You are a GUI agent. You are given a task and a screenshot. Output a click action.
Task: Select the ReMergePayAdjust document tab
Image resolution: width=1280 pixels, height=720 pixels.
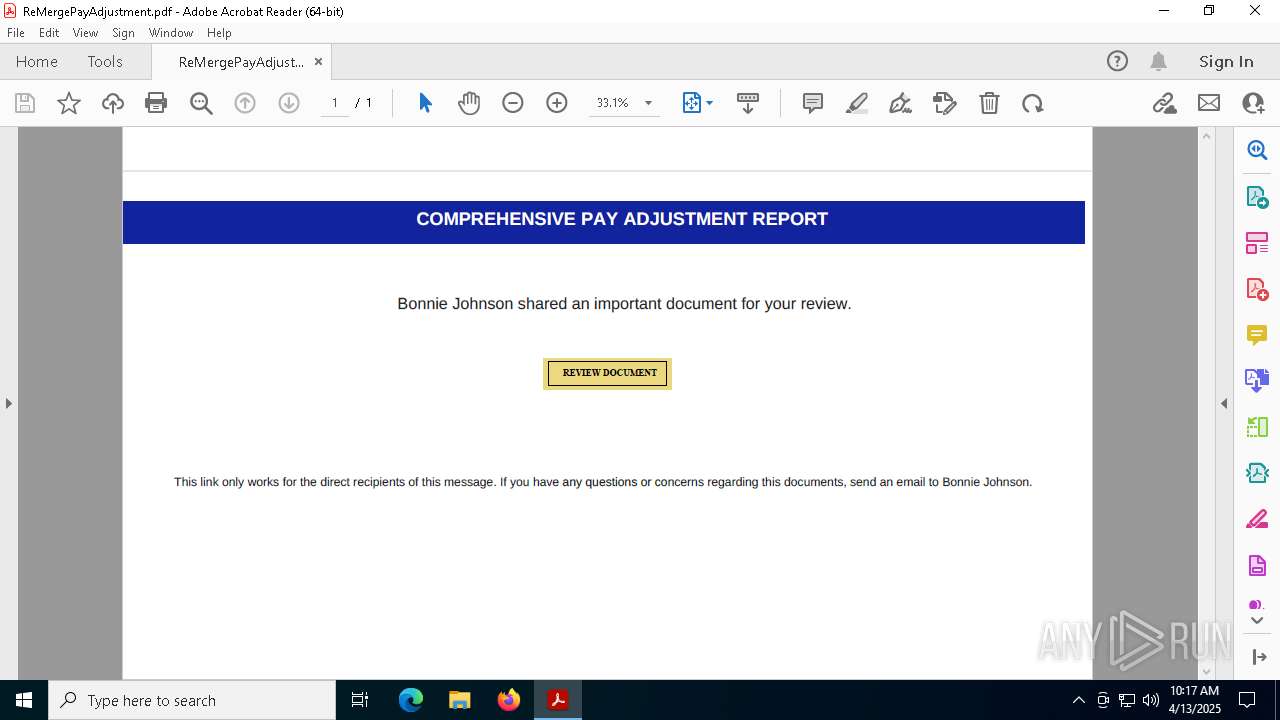241,62
